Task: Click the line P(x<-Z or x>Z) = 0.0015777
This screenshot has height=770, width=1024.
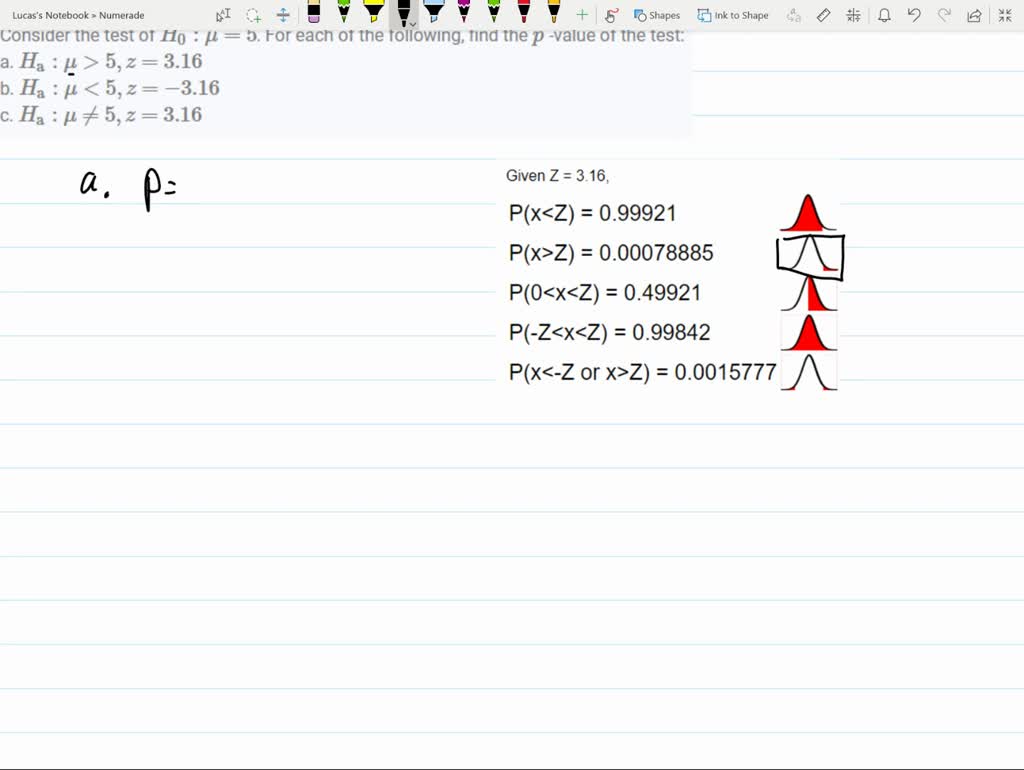Action: (643, 372)
